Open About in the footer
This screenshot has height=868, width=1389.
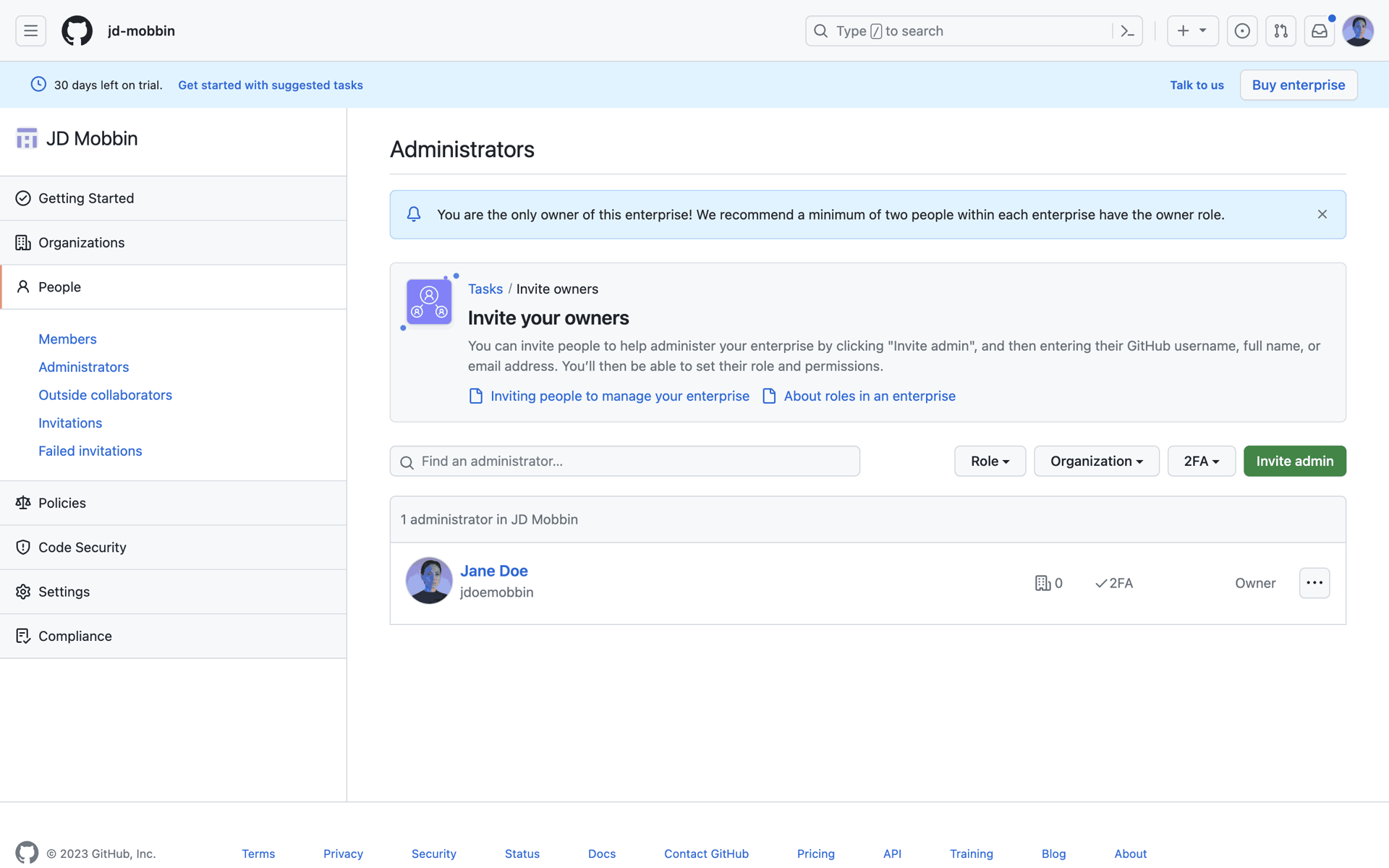[x=1130, y=854]
